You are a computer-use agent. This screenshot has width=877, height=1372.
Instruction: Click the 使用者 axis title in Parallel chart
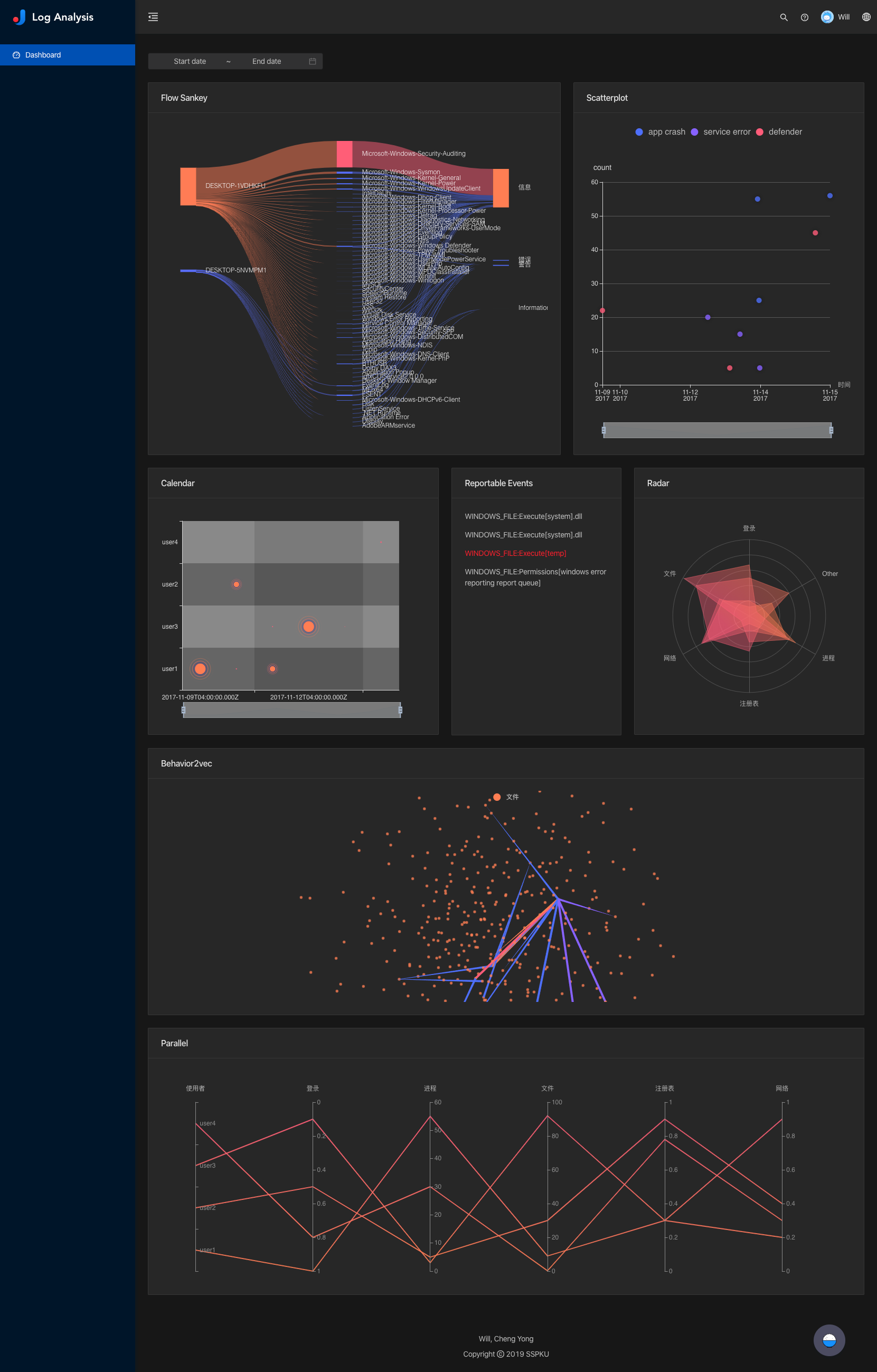click(195, 1088)
